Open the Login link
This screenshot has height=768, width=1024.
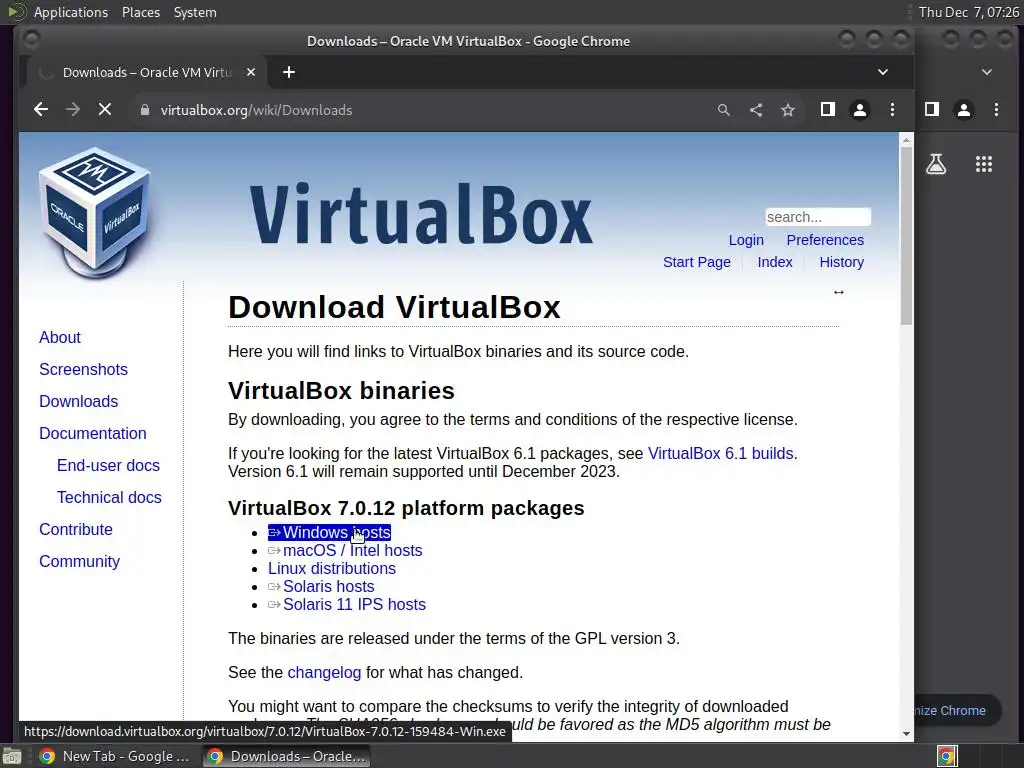tap(746, 240)
